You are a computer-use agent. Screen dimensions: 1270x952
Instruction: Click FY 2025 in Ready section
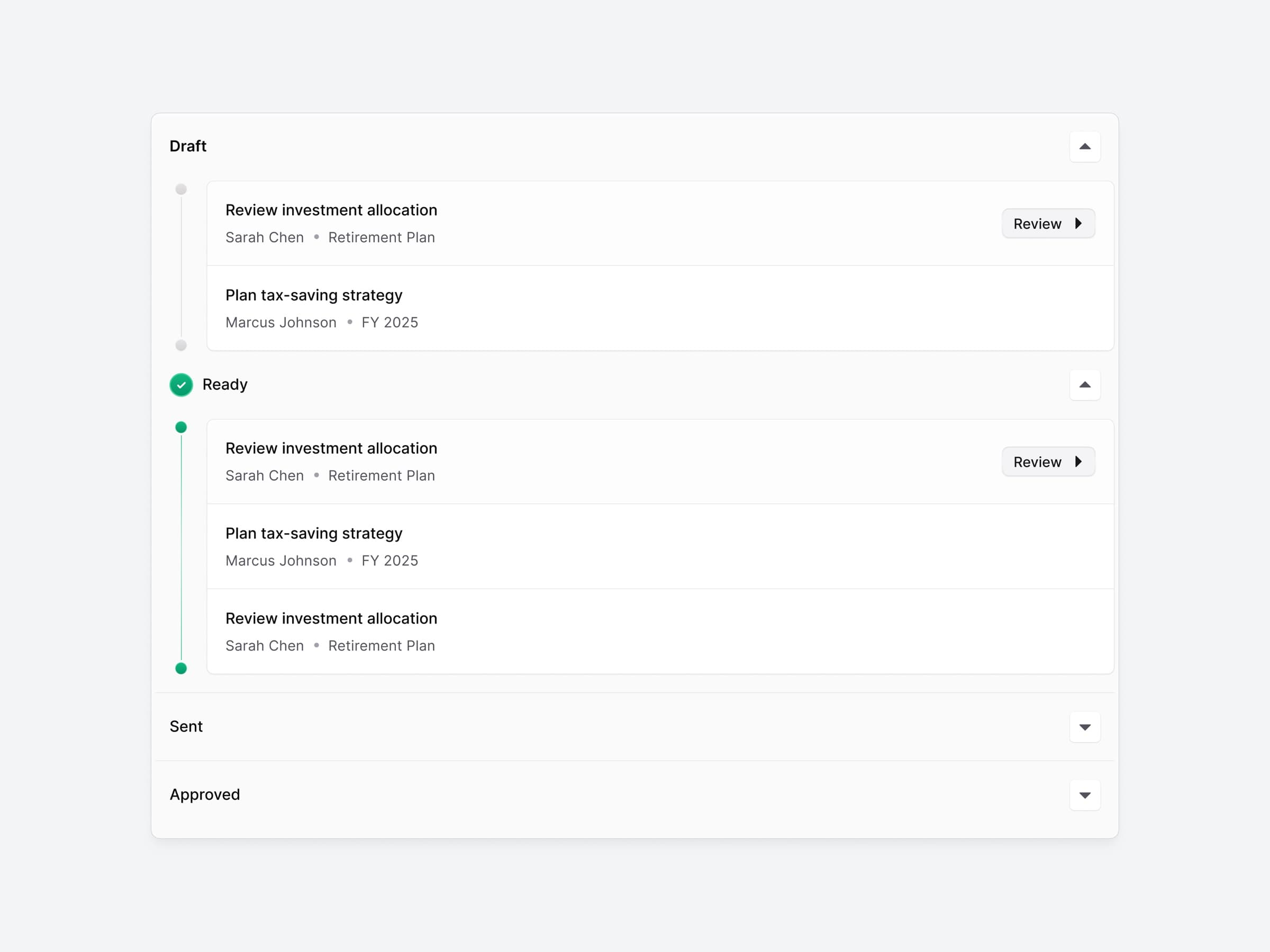tap(390, 561)
